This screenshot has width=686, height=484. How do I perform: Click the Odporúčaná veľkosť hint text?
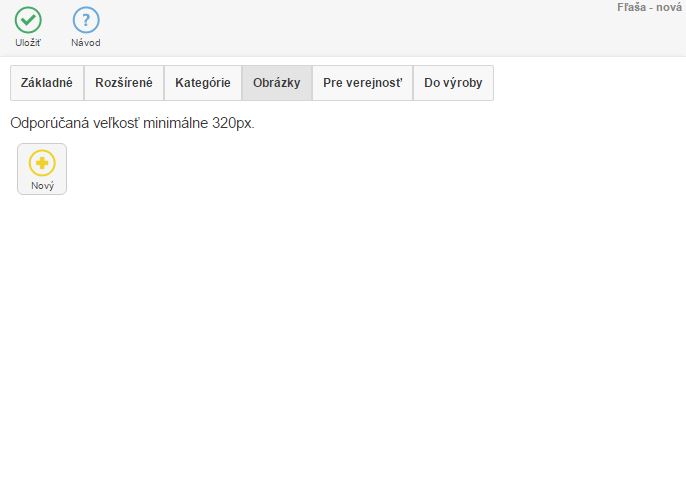[x=132, y=124]
